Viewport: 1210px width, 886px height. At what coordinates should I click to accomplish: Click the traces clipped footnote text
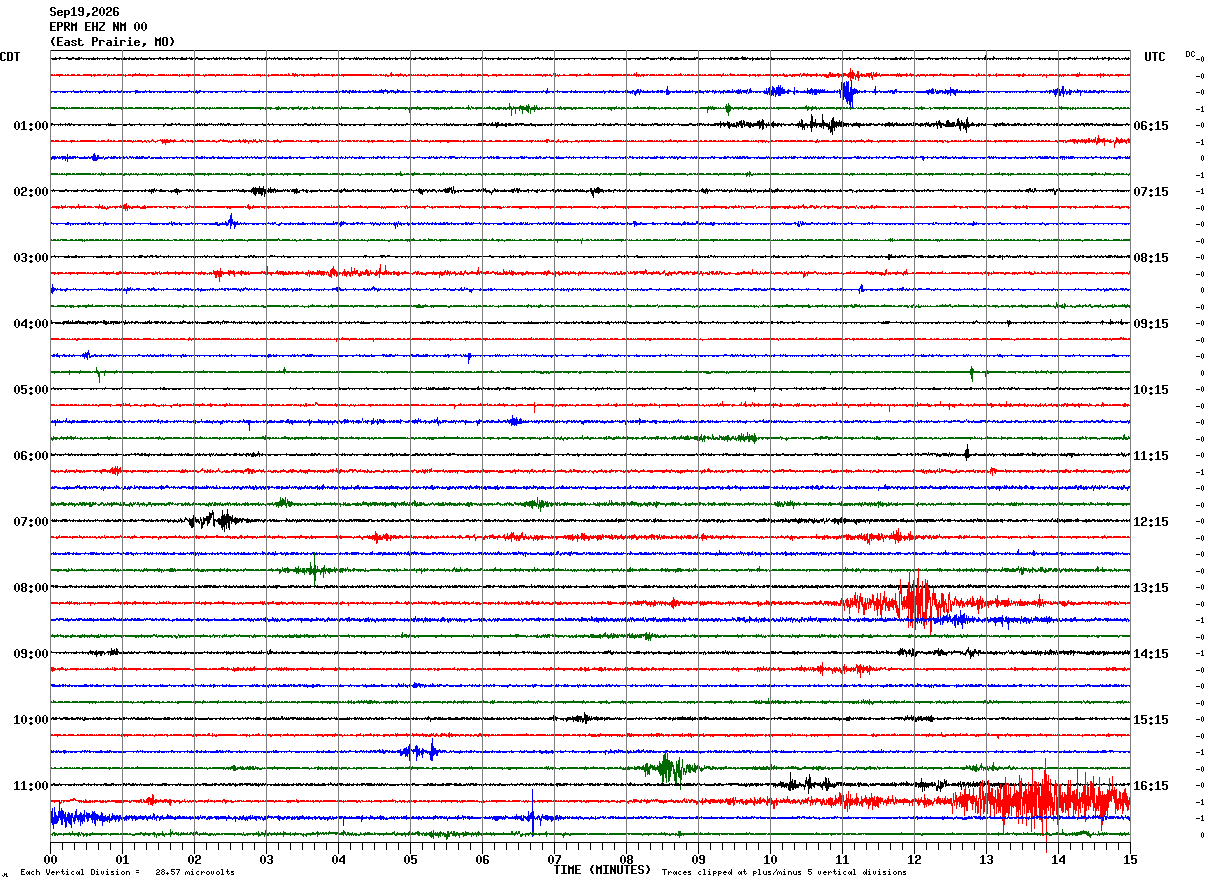click(784, 872)
